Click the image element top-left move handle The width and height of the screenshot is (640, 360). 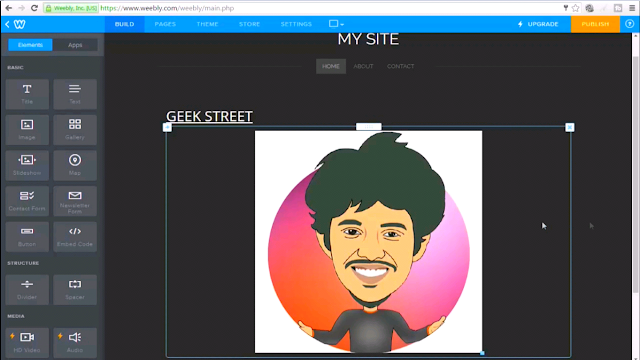(x=167, y=127)
